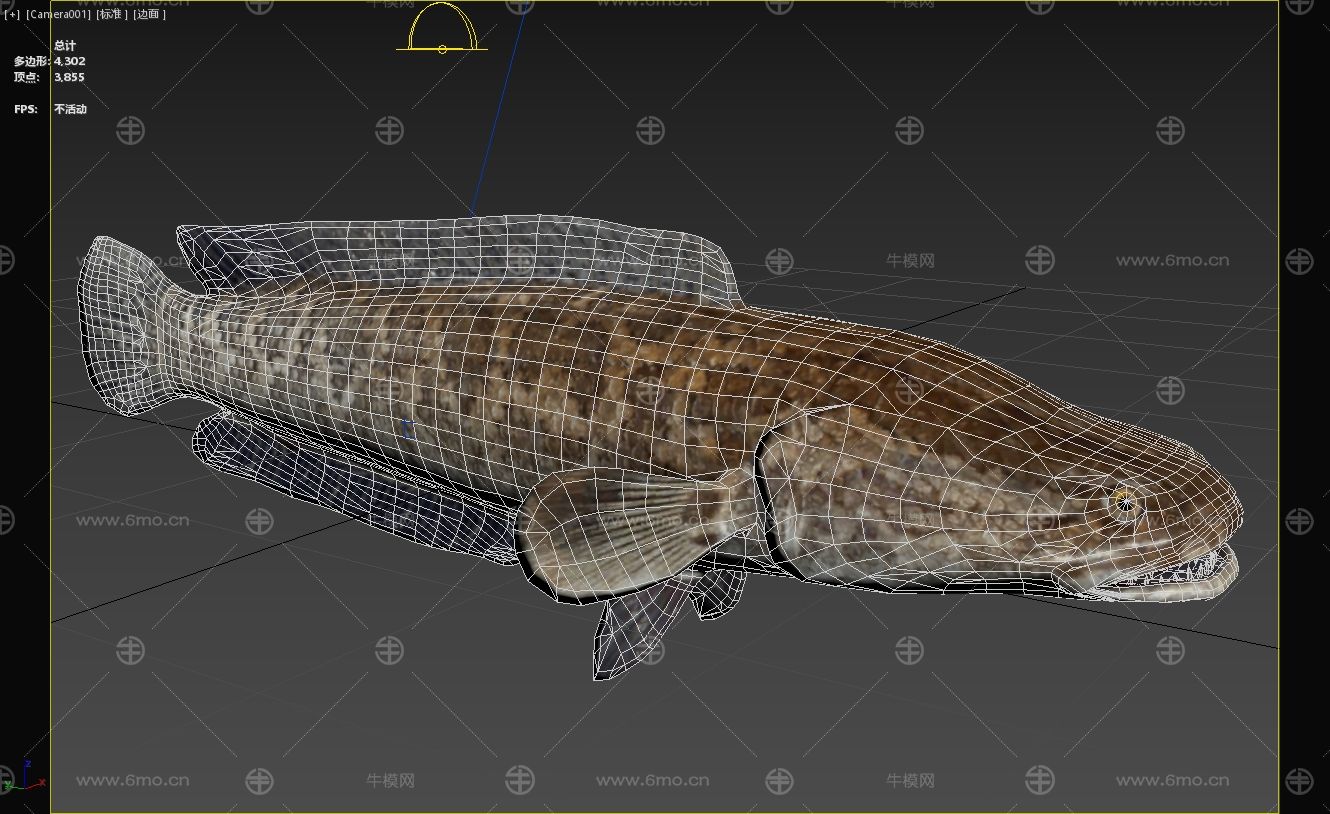Open the 标准 shading preset menu
Image resolution: width=1330 pixels, height=814 pixels.
coord(112,14)
